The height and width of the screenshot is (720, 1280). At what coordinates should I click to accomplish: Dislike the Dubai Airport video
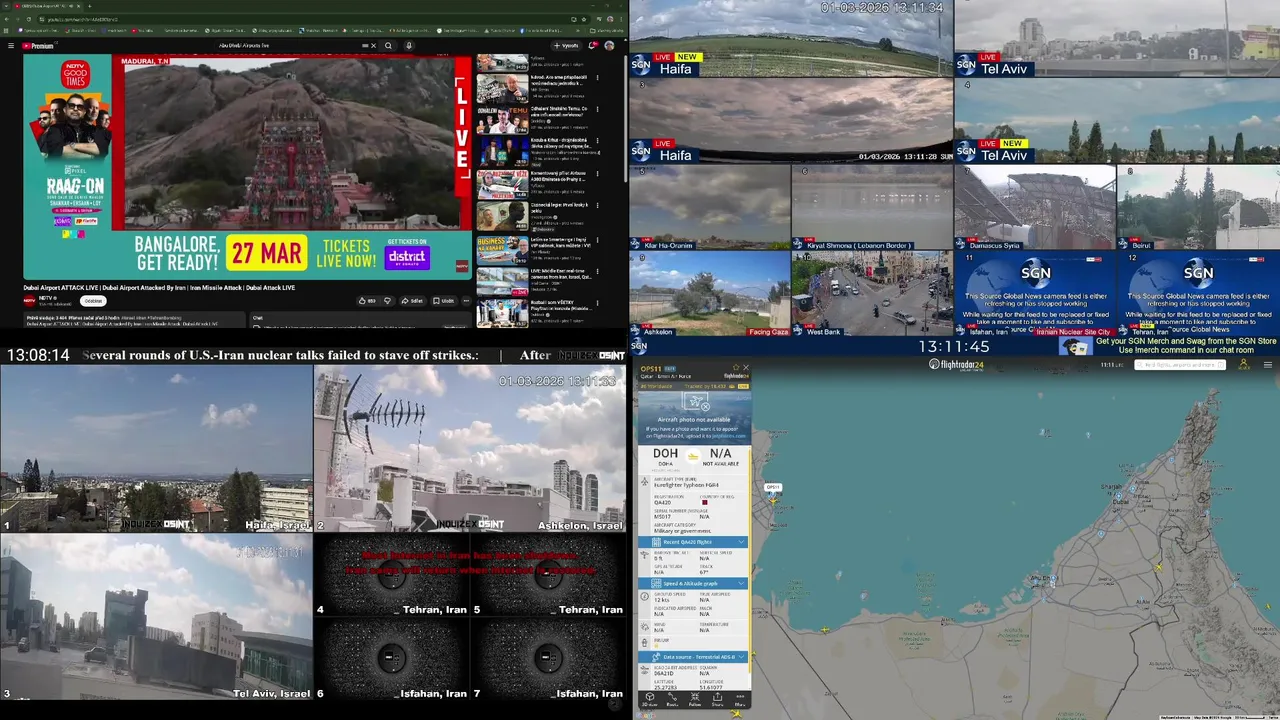click(388, 301)
